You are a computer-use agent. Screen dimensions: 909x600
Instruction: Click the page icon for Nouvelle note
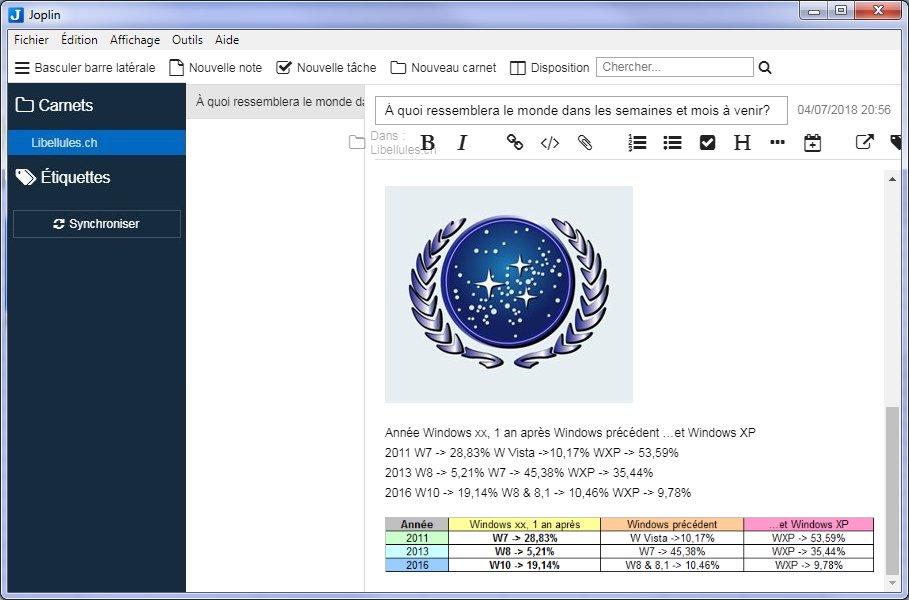pos(176,68)
